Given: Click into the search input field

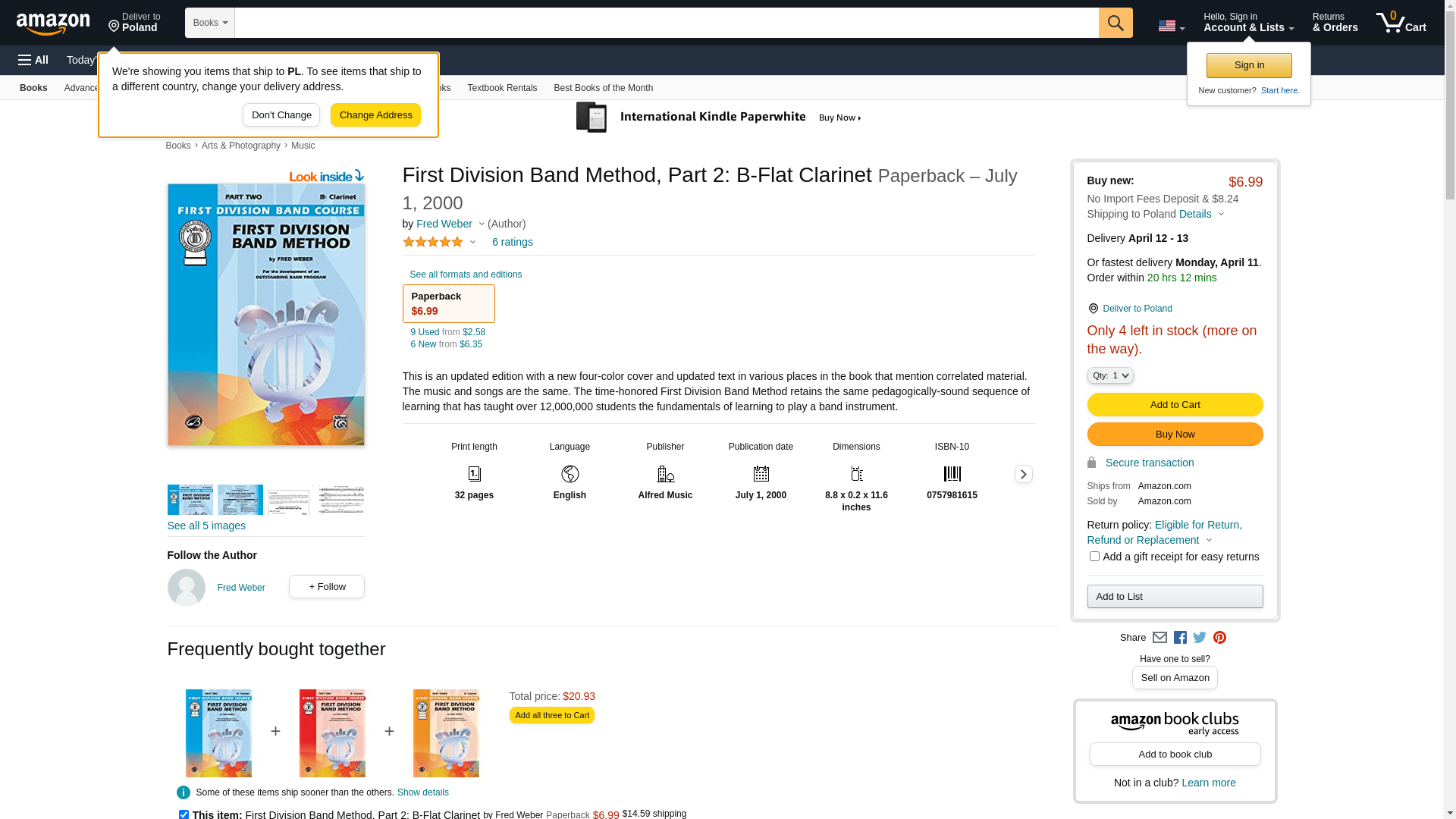Looking at the screenshot, I should coord(666,23).
